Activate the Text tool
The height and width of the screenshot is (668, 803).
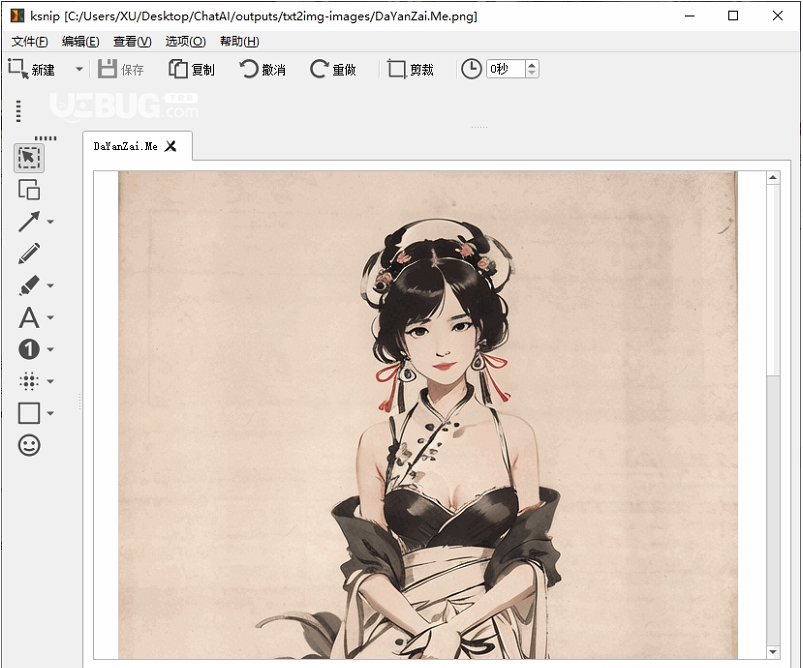[x=29, y=318]
